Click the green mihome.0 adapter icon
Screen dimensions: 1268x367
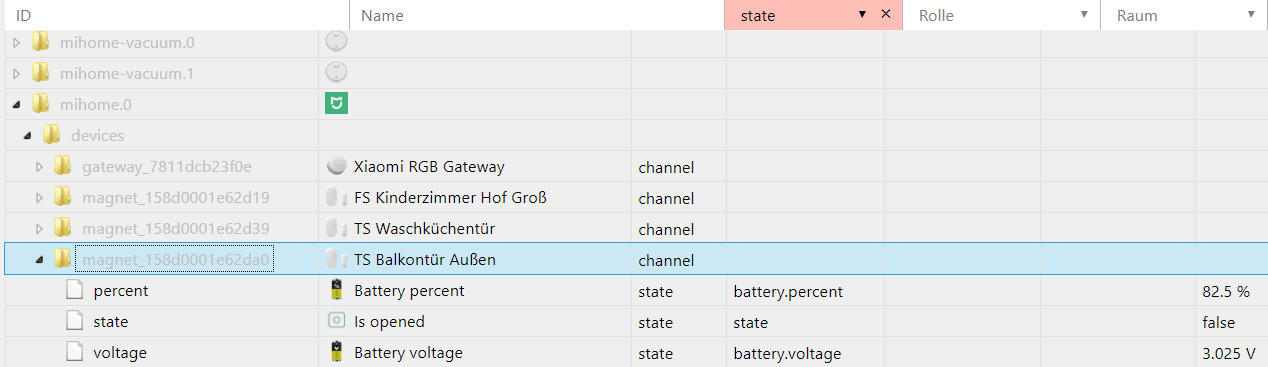point(337,103)
